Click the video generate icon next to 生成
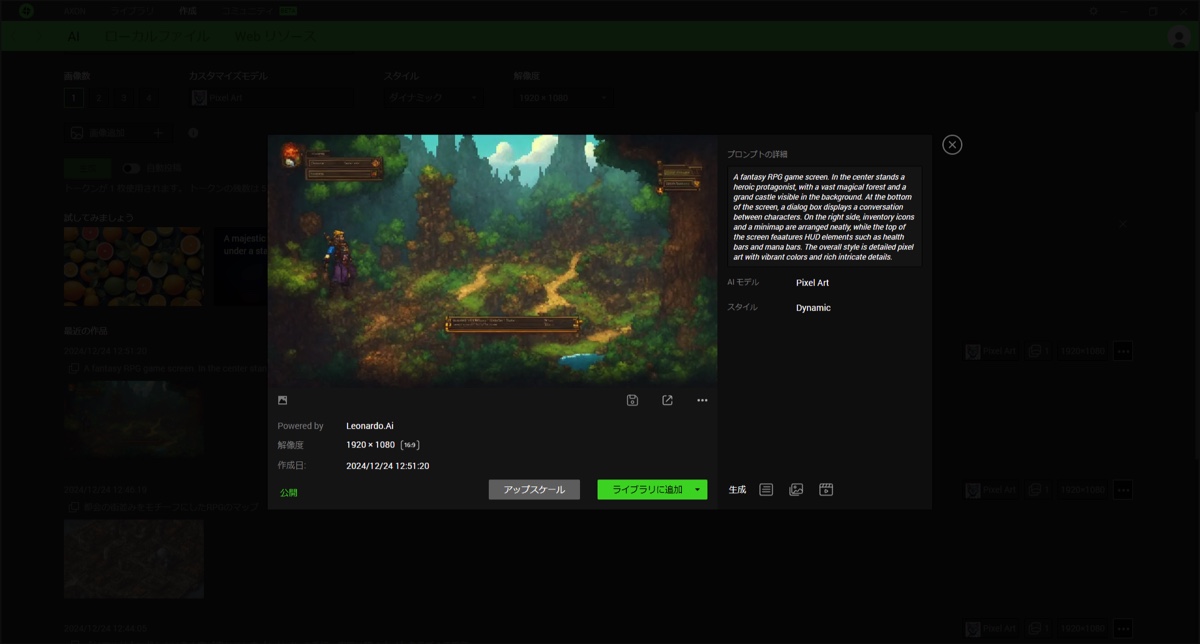Image resolution: width=1200 pixels, height=644 pixels. coord(826,490)
